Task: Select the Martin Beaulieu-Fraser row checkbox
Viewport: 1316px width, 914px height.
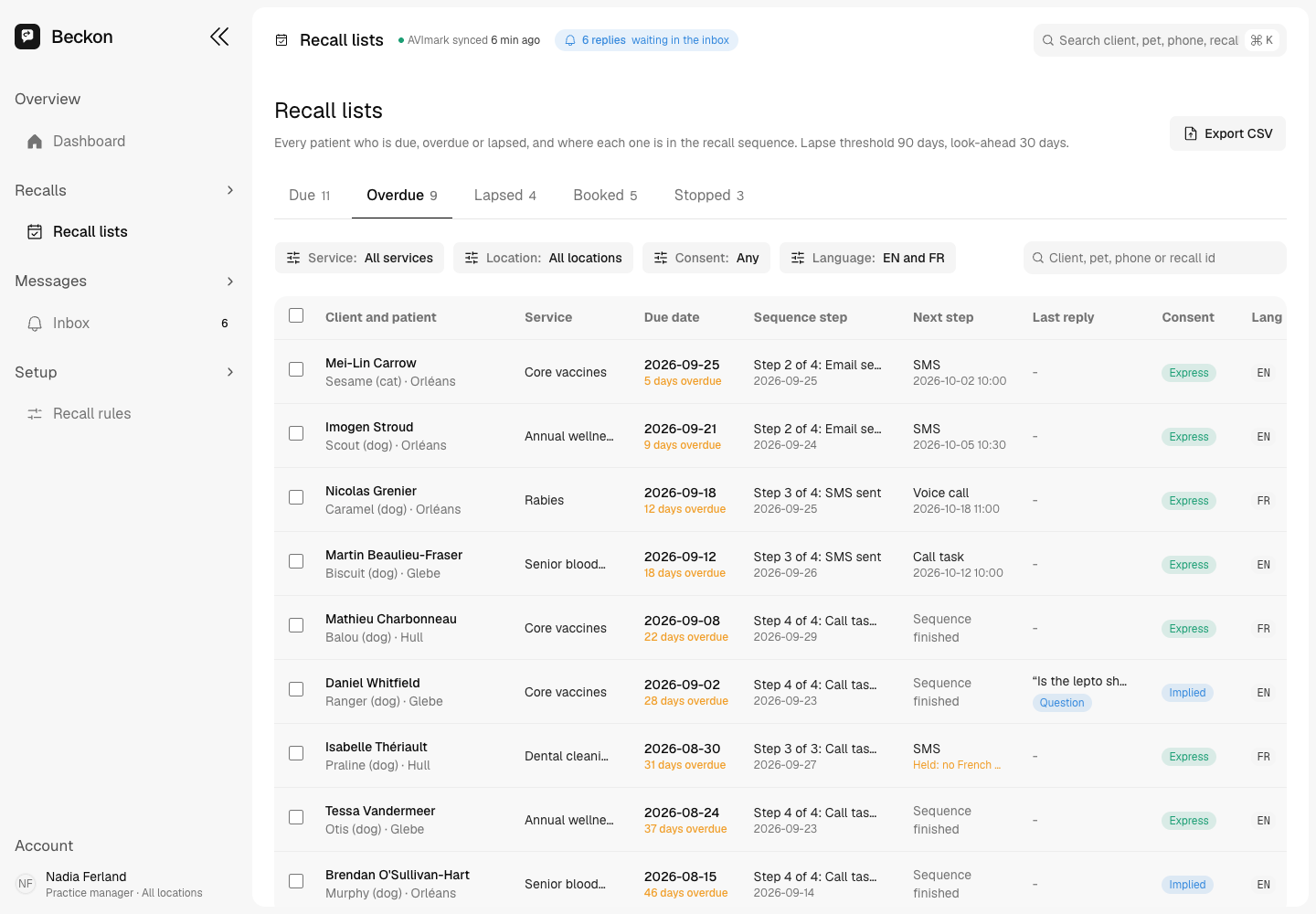Action: click(x=296, y=561)
